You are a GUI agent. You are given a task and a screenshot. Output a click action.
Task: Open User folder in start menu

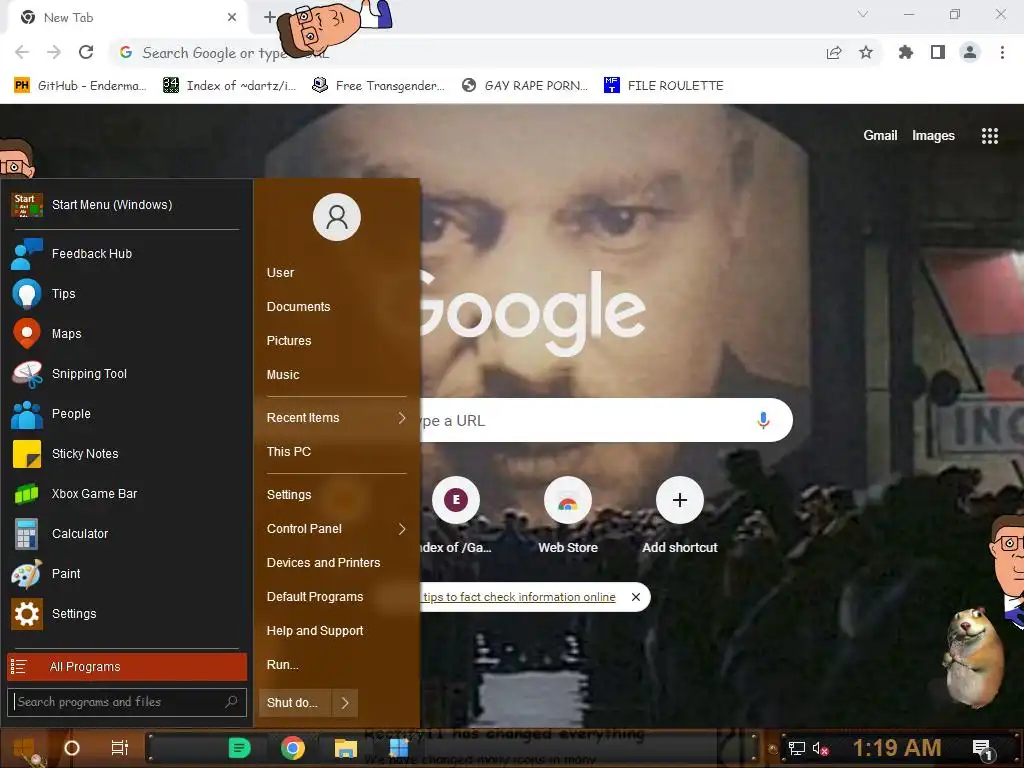point(280,273)
